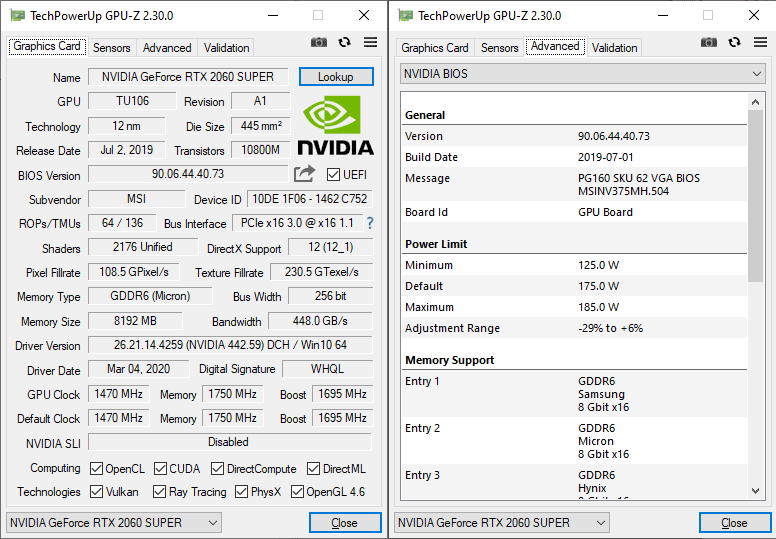776x539 pixels.
Task: Click the Bus Interface question mark icon
Action: coord(370,223)
